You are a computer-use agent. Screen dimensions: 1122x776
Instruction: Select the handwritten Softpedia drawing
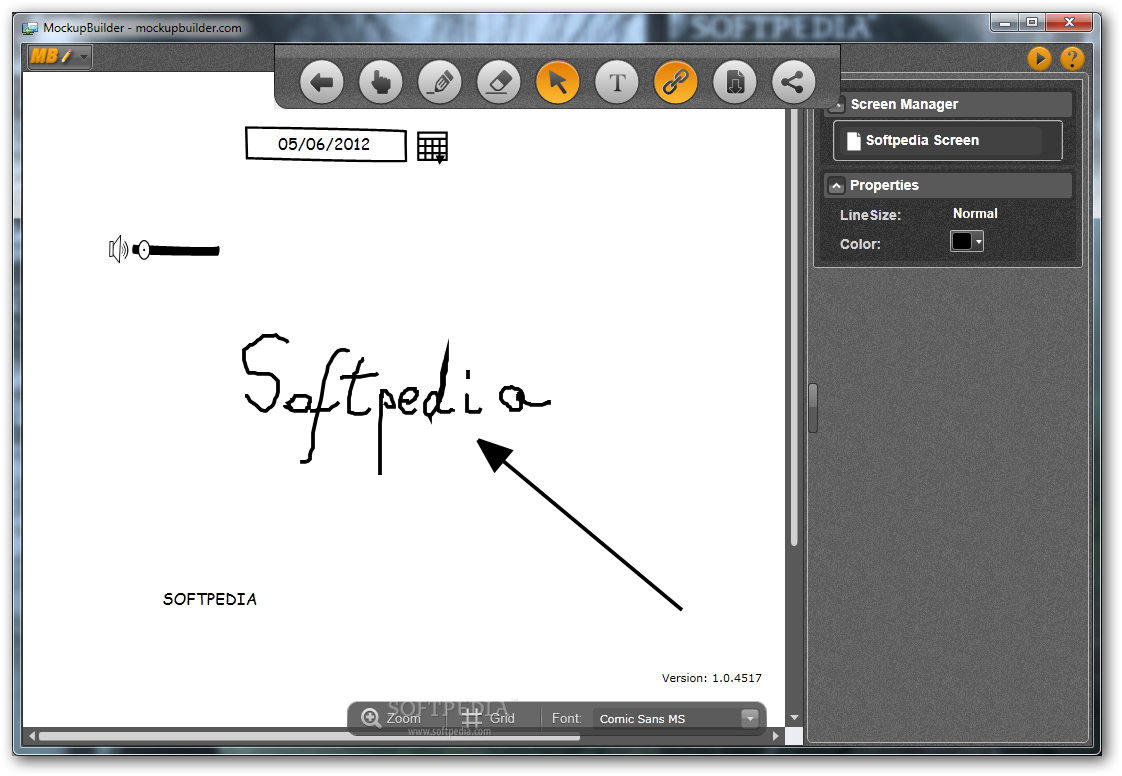point(396,403)
